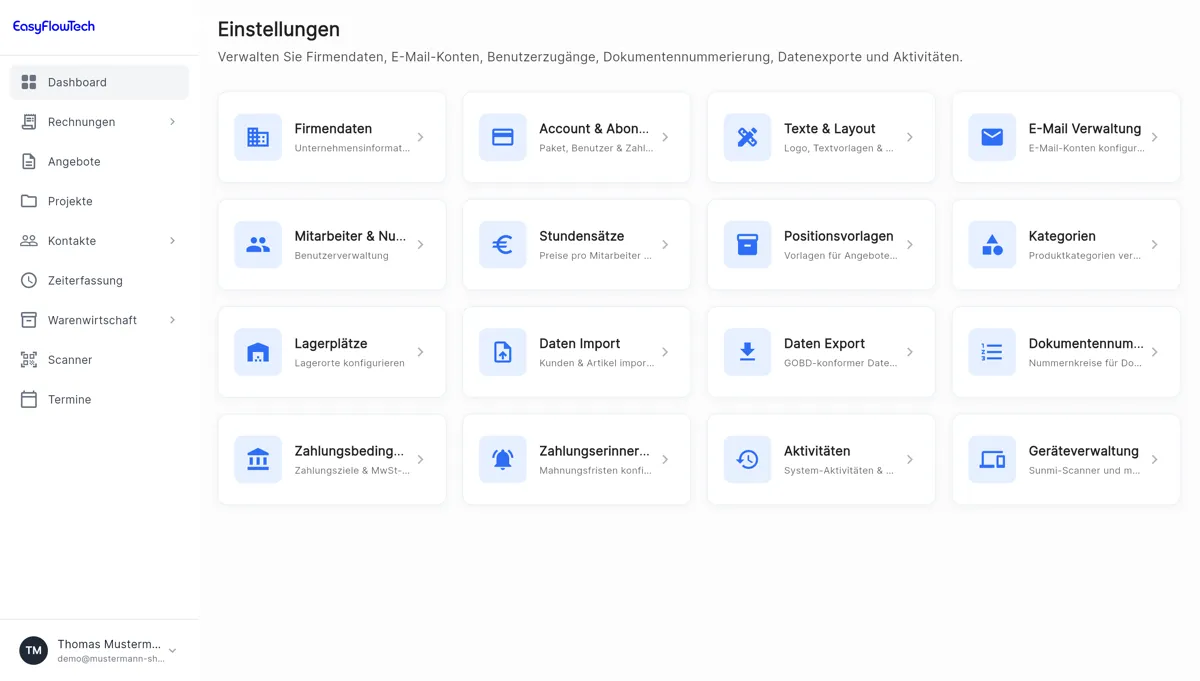1200x681 pixels.
Task: Open the Aktivitäten history icon
Action: (x=746, y=459)
